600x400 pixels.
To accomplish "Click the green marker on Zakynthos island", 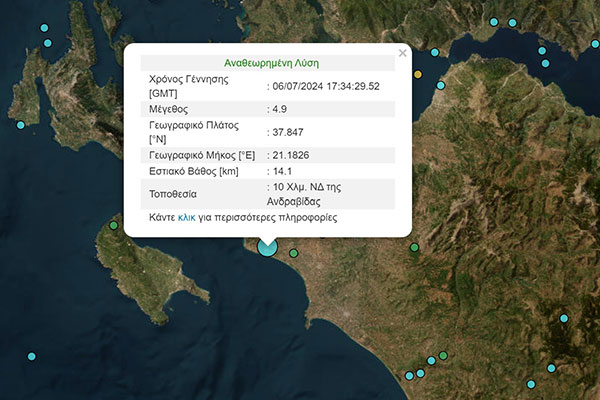I will 113,225.
